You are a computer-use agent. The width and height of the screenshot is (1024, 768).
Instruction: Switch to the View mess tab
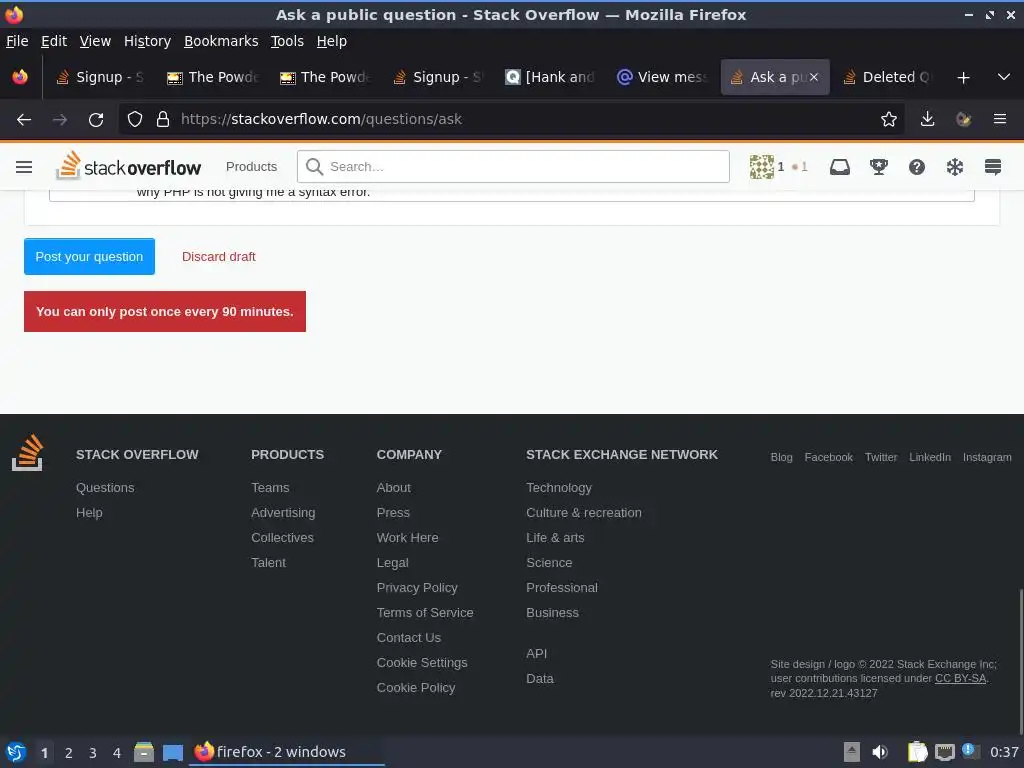tap(662, 77)
